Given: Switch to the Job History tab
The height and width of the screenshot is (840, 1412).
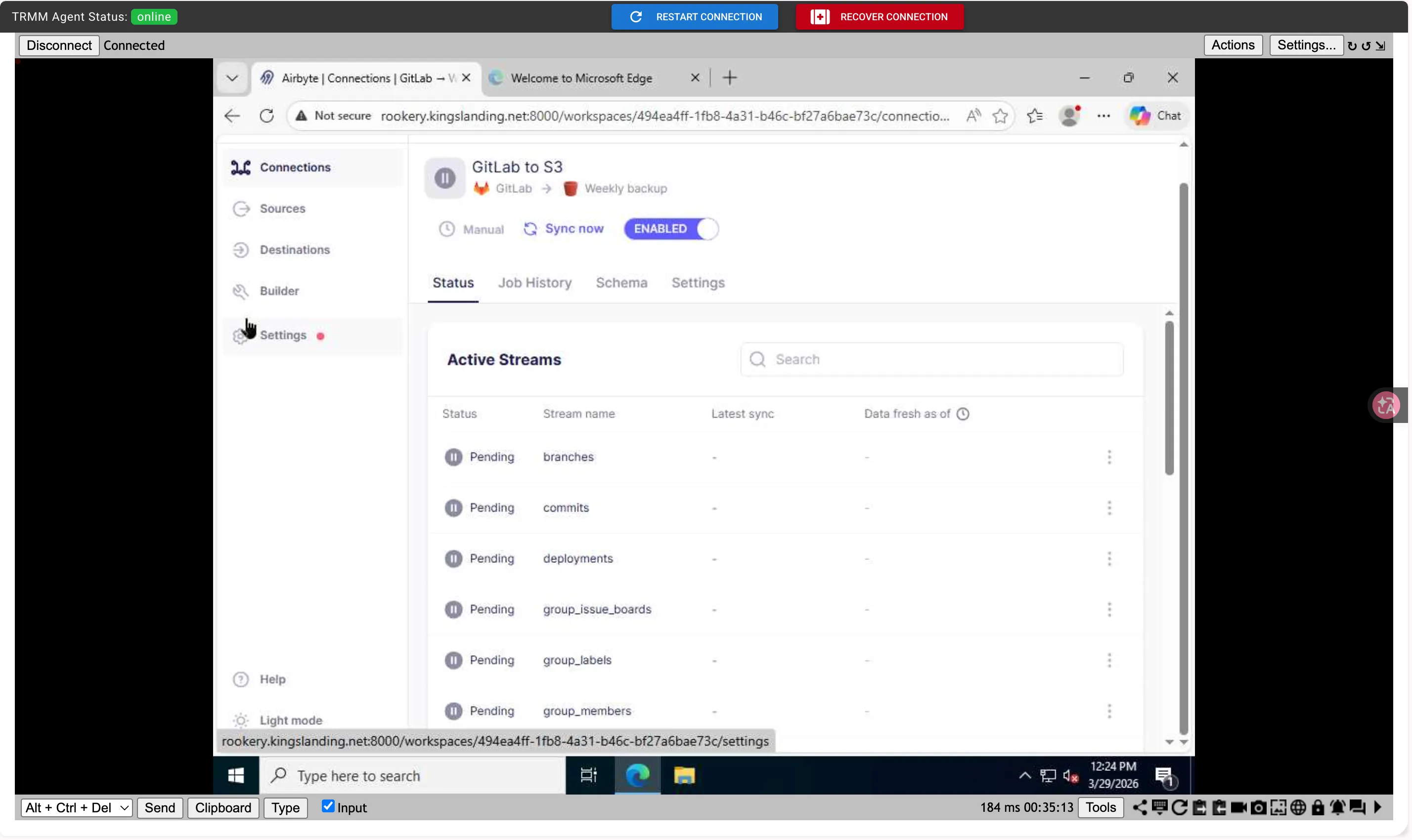Looking at the screenshot, I should click(x=534, y=283).
